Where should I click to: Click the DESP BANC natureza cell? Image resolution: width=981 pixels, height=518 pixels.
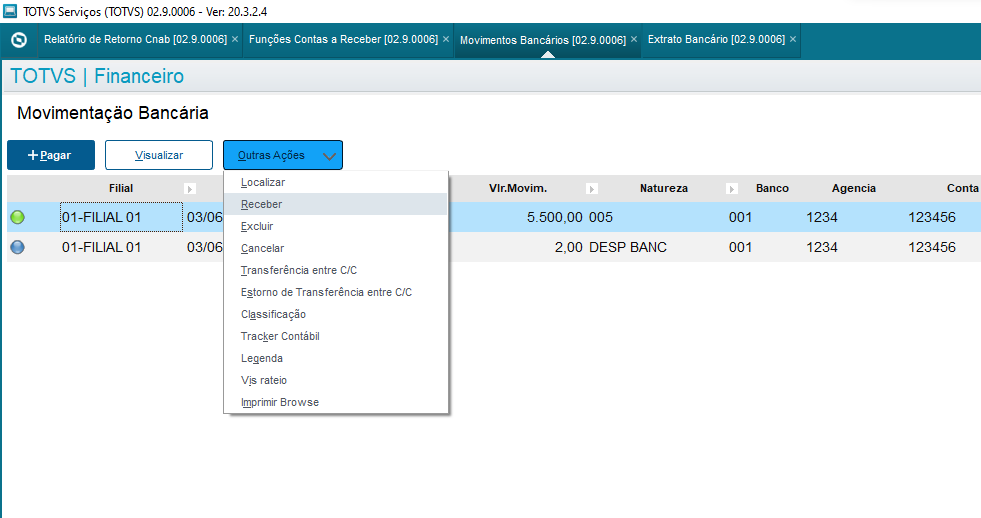click(628, 247)
